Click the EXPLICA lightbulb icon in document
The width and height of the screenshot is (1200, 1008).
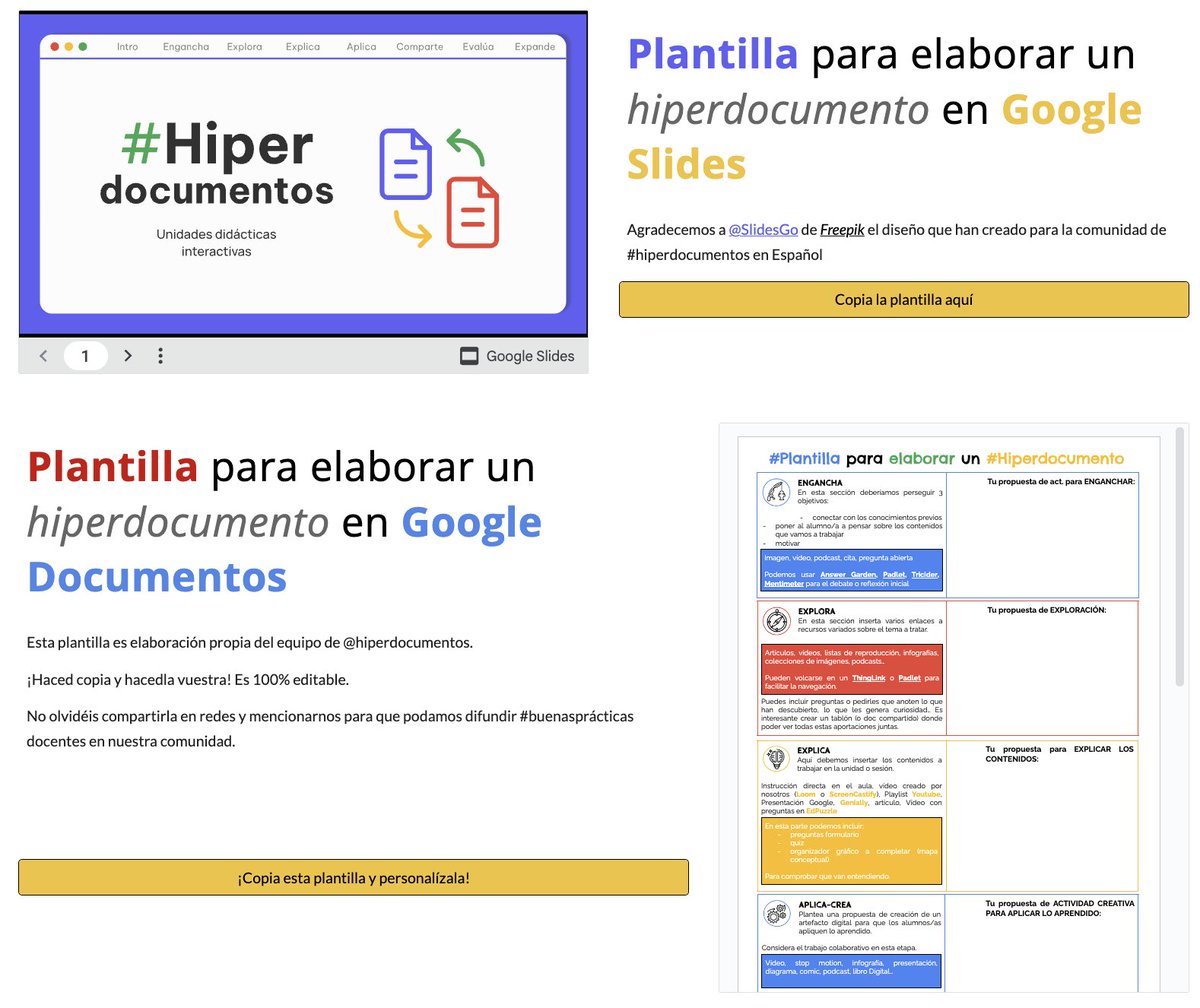click(776, 759)
